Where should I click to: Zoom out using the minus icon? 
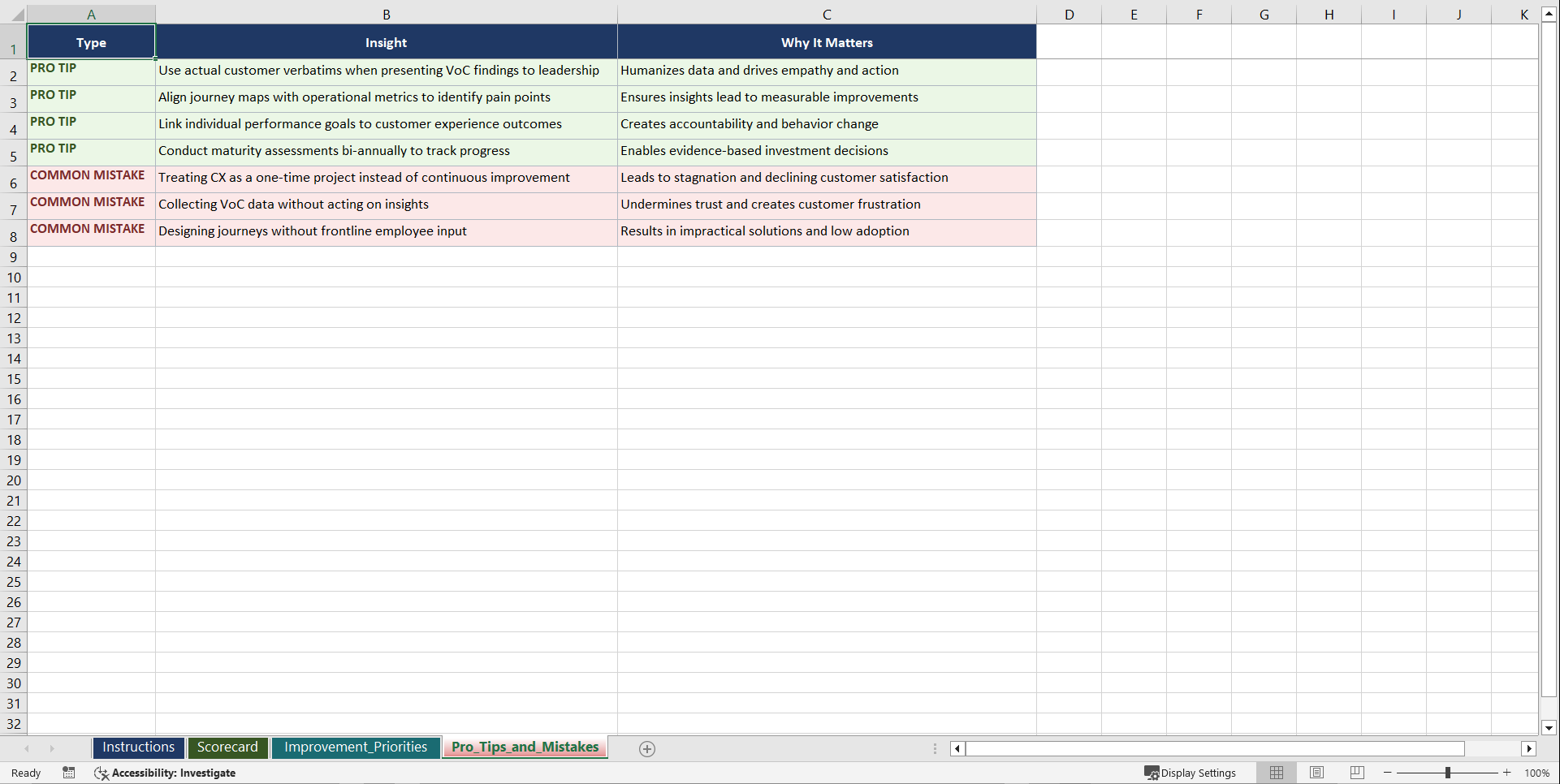click(x=1387, y=773)
